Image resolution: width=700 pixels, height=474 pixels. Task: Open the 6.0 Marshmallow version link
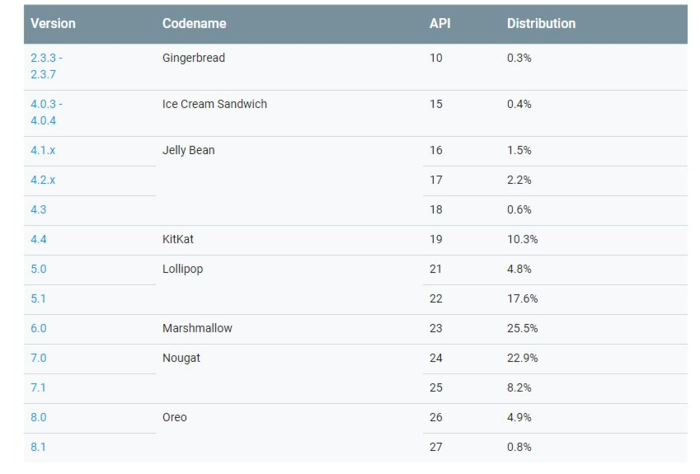(39, 328)
